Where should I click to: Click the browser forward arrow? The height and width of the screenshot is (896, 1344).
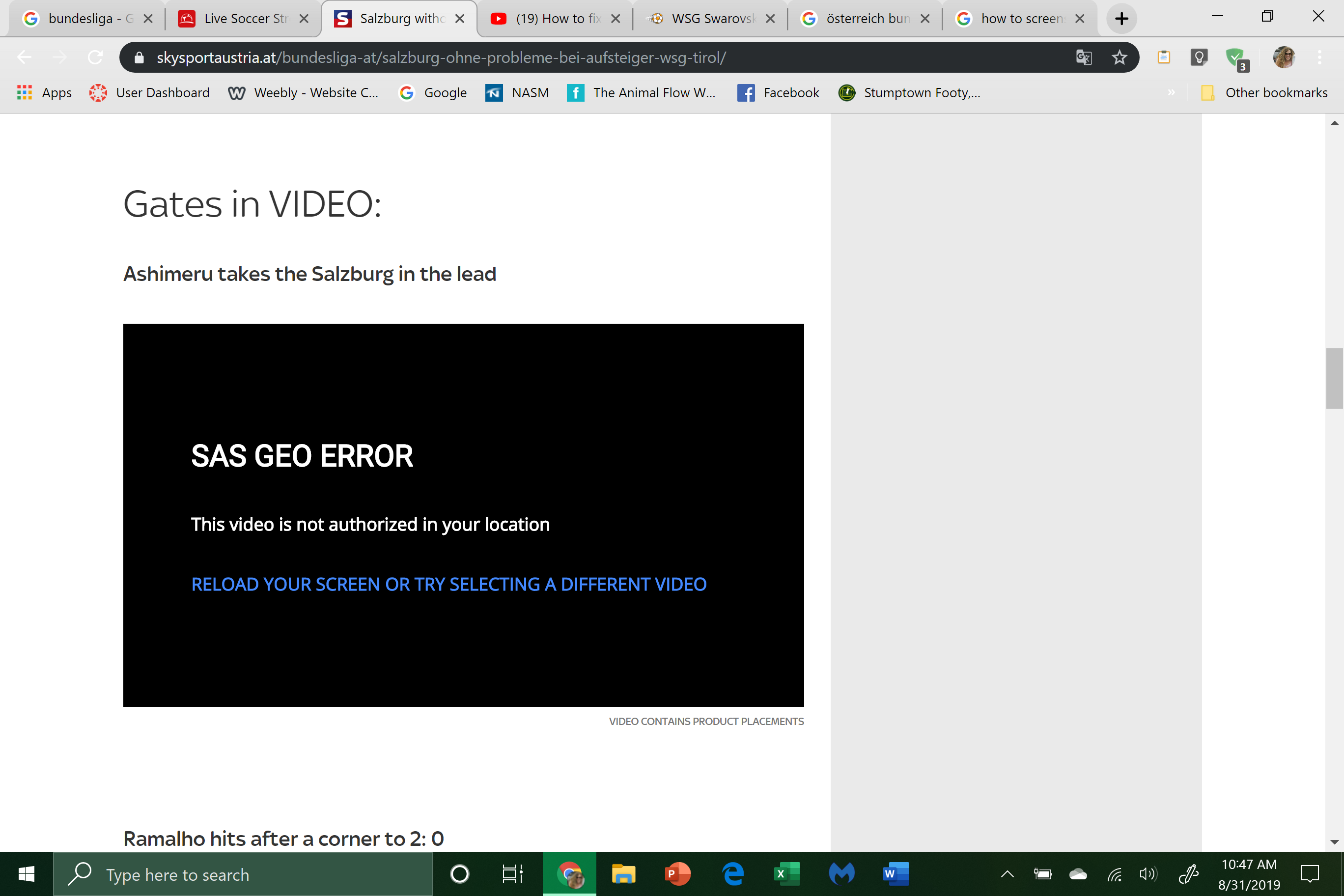tap(59, 57)
